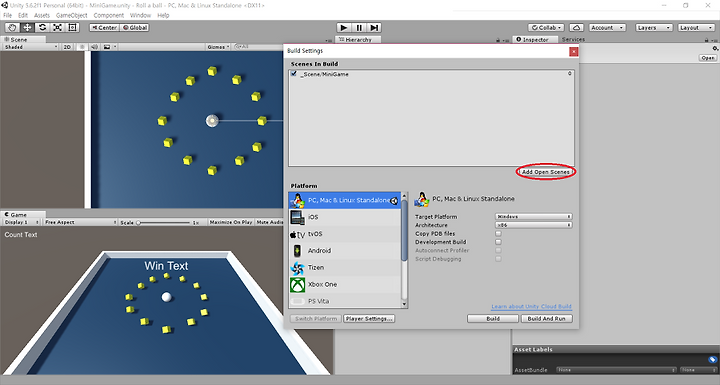Open the Window menu
The width and height of the screenshot is (720, 385).
[140, 15]
